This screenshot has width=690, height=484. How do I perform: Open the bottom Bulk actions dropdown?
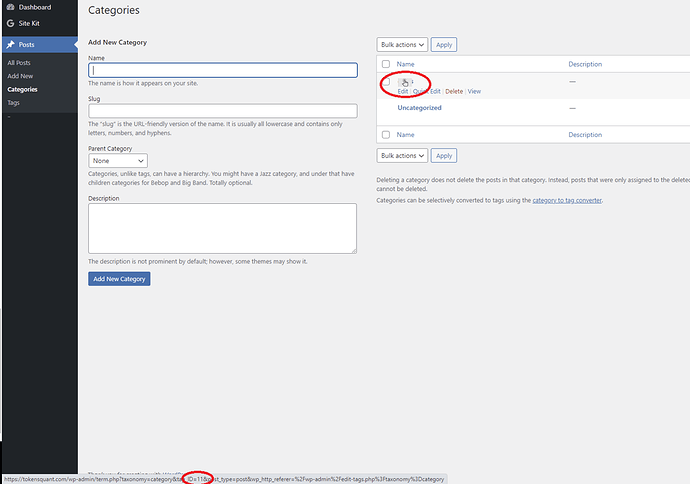403,155
